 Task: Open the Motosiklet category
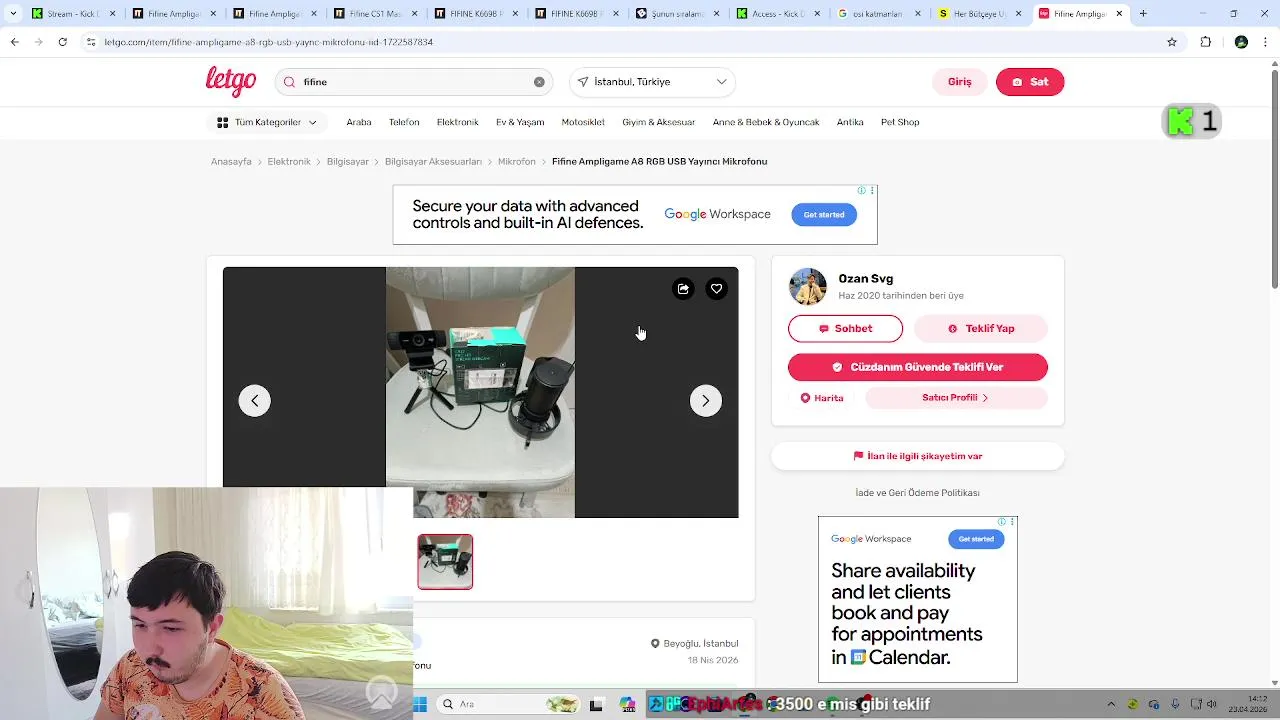(583, 122)
